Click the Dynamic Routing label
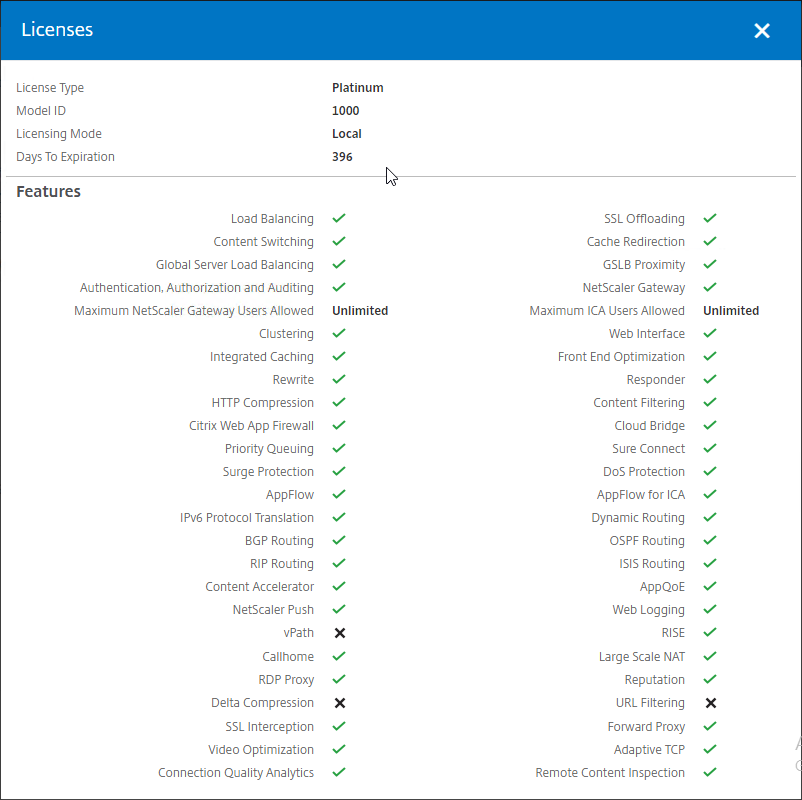802x800 pixels. tap(638, 518)
